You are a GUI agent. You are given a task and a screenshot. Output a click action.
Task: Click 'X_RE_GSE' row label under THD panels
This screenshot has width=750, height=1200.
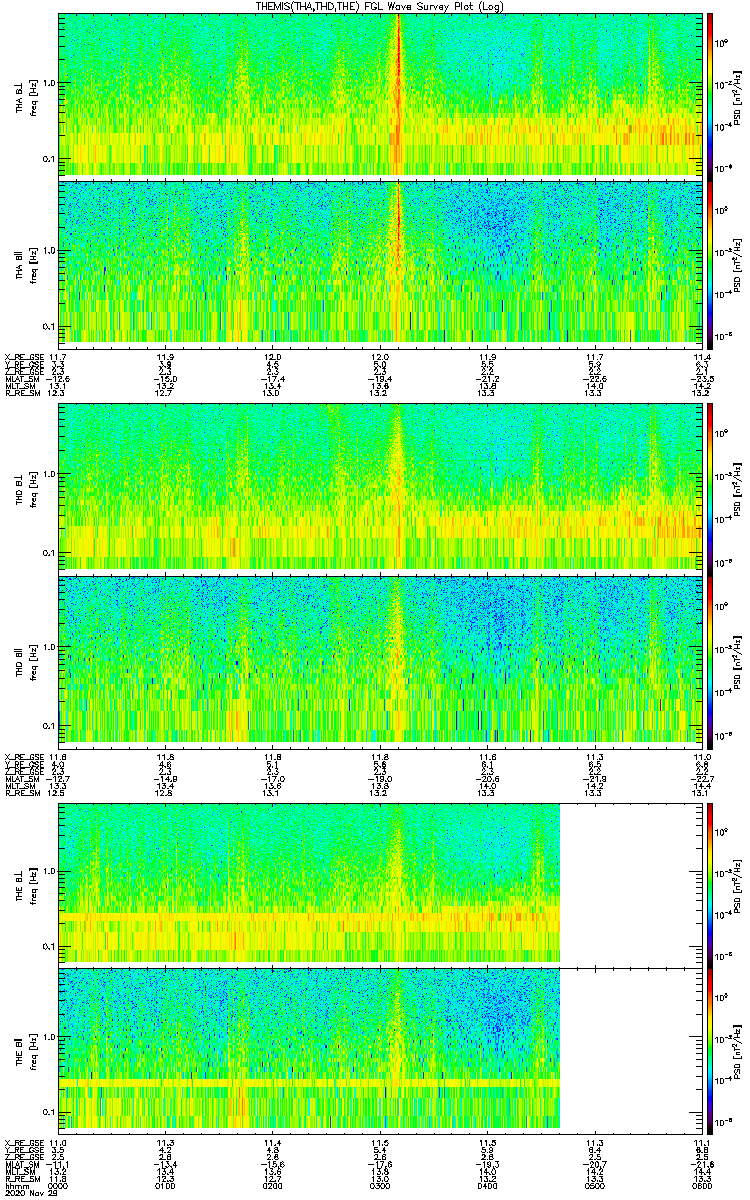click(23, 755)
